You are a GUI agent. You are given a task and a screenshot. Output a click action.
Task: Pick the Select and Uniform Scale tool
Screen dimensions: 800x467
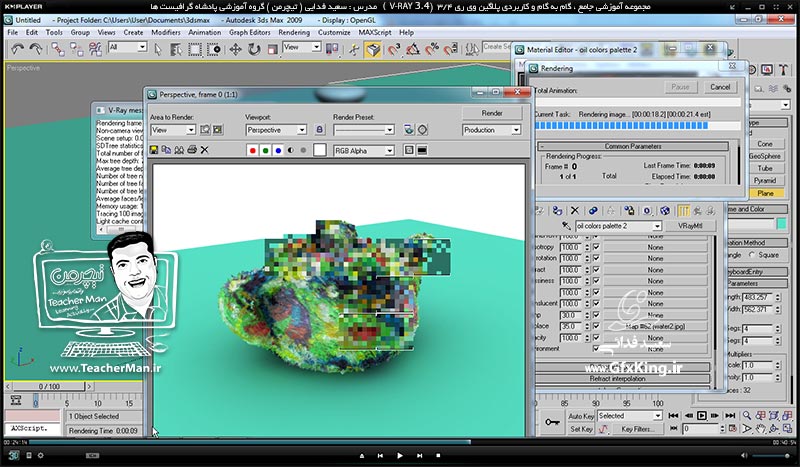pos(272,50)
